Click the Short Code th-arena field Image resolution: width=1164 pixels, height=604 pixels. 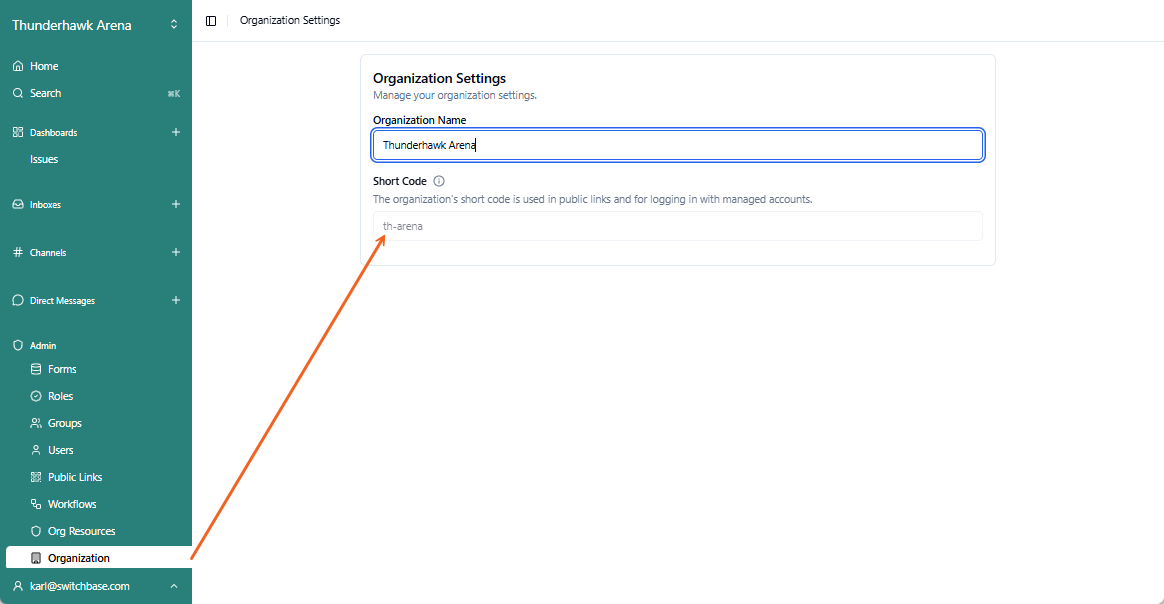(678, 226)
